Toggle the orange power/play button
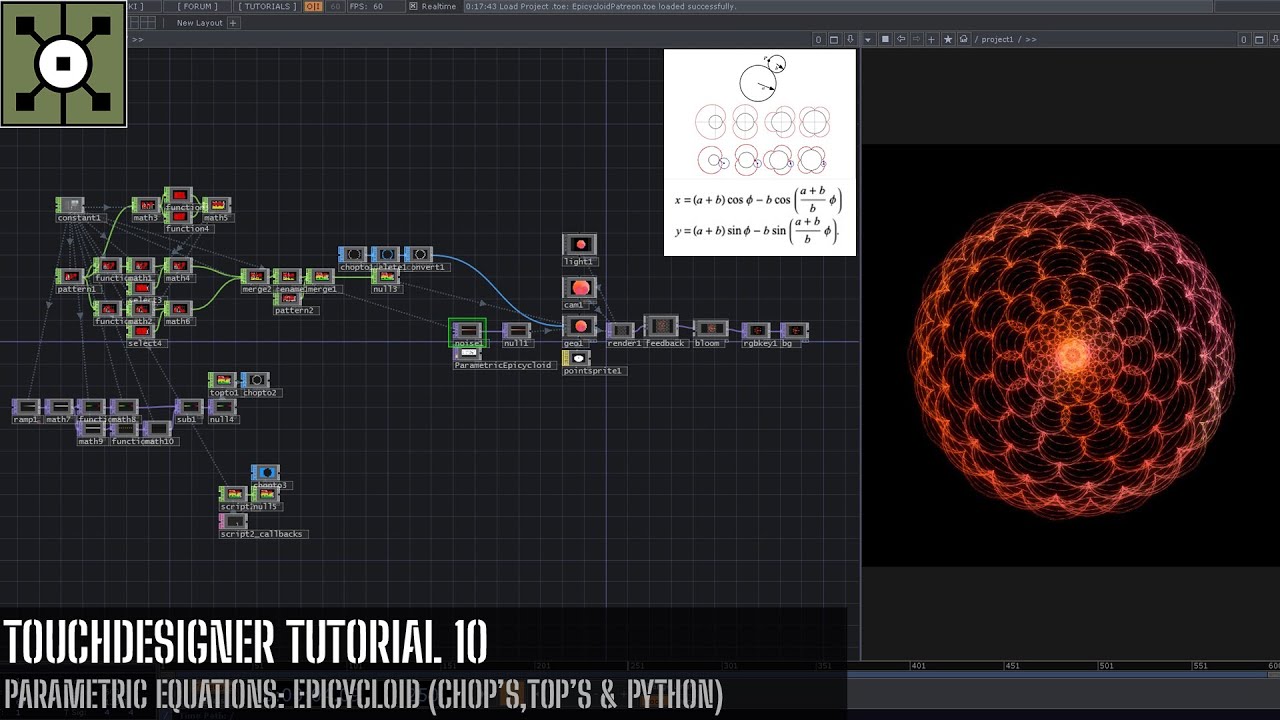Image resolution: width=1280 pixels, height=720 pixels. tap(313, 6)
